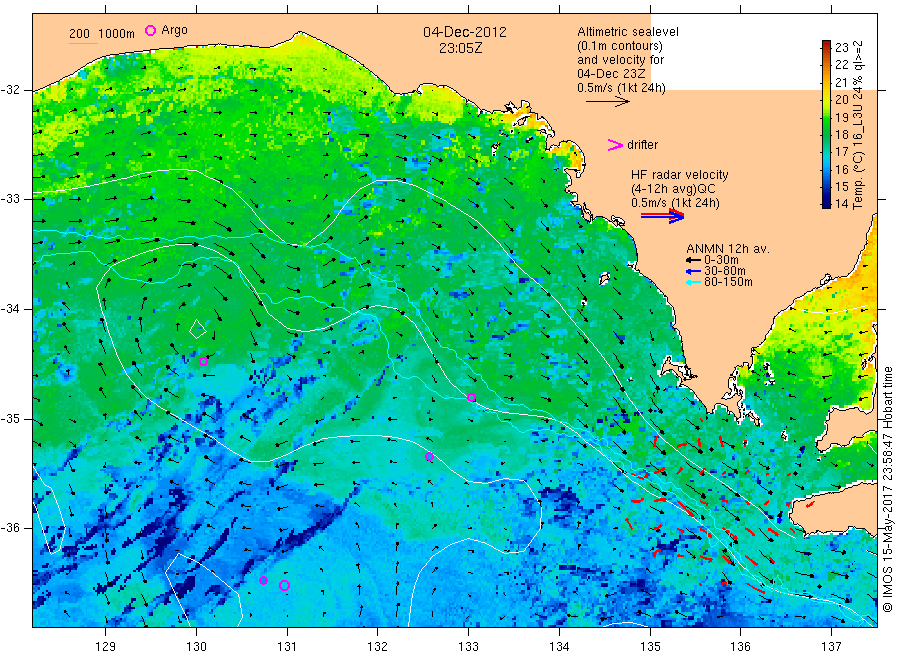
Task: Click the black 0-30m ANMN arrow symbol
Action: (693, 260)
